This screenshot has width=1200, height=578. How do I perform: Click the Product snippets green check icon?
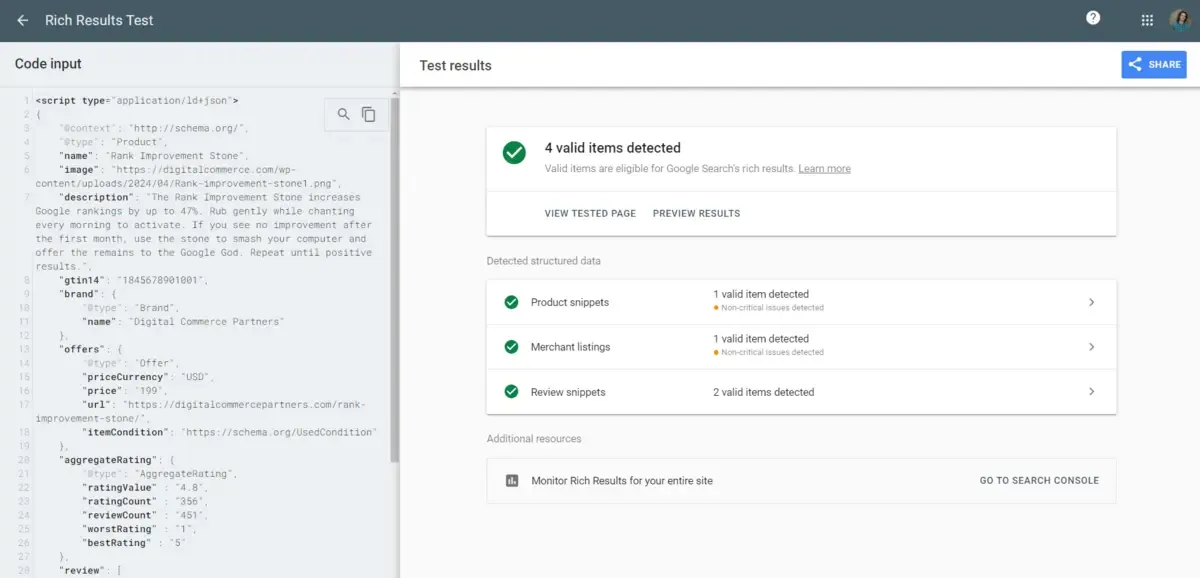click(511, 302)
